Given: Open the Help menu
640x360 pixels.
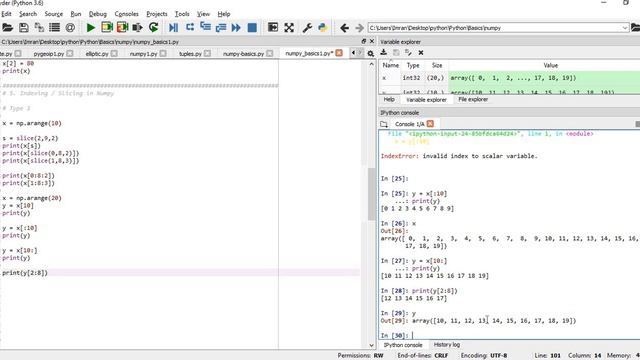Looking at the screenshot, I should pyautogui.click(x=224, y=14).
